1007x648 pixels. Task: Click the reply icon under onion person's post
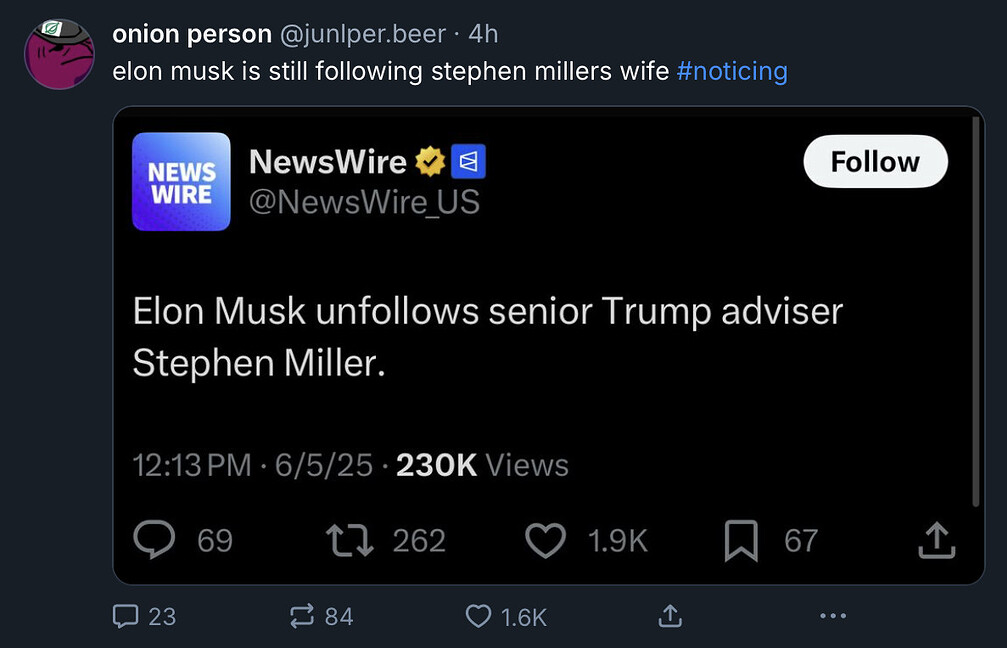[126, 616]
